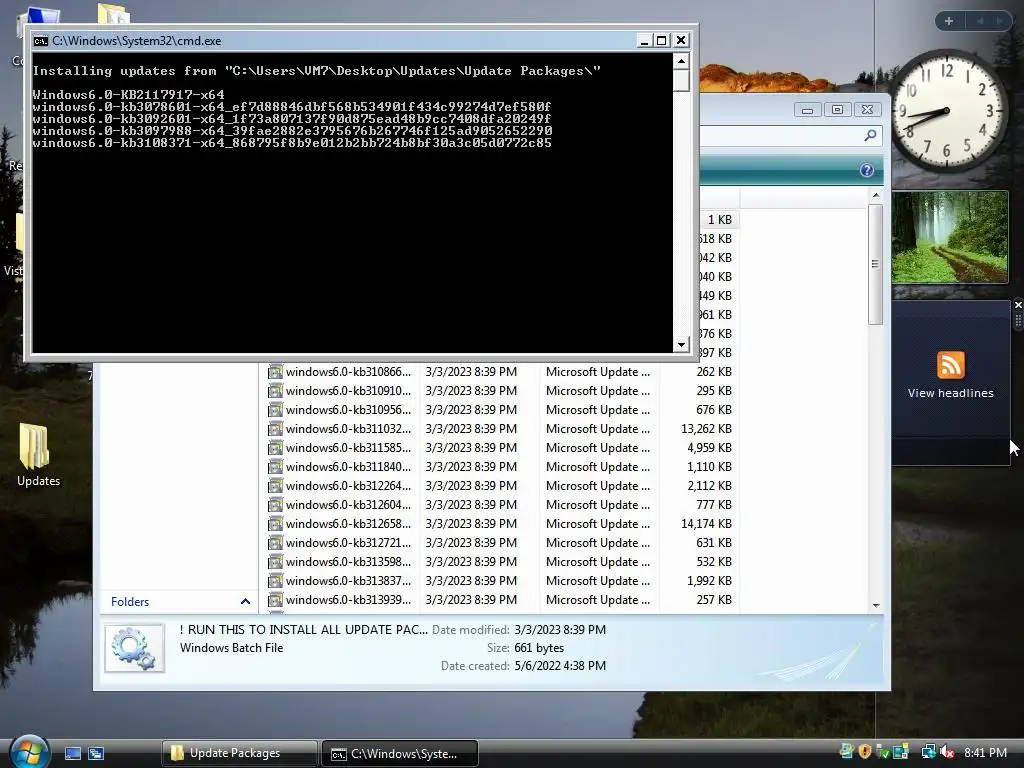
Task: Select file windows6.0-kb313837...
Action: pos(348,580)
